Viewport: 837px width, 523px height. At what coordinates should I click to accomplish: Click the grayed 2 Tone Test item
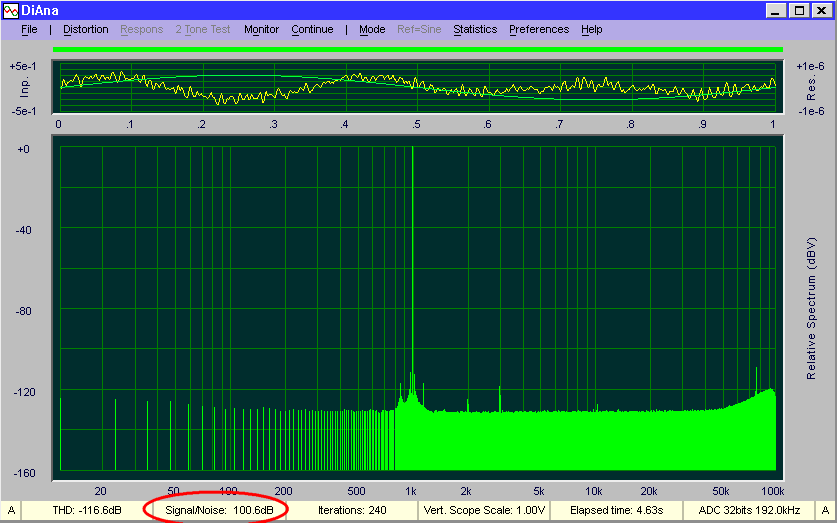(x=203, y=29)
